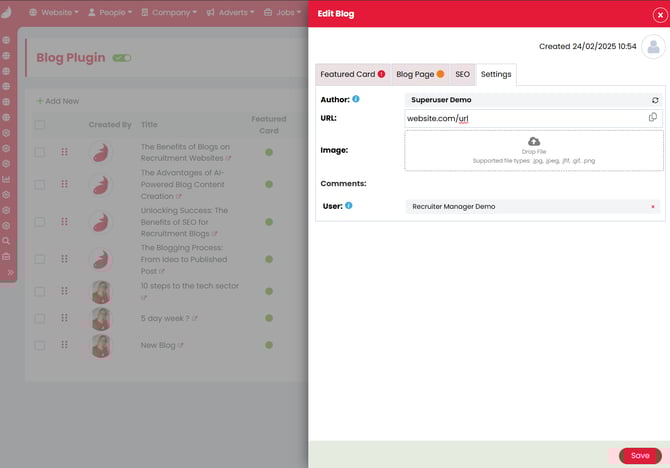Click info icon next to Author label

point(356,99)
